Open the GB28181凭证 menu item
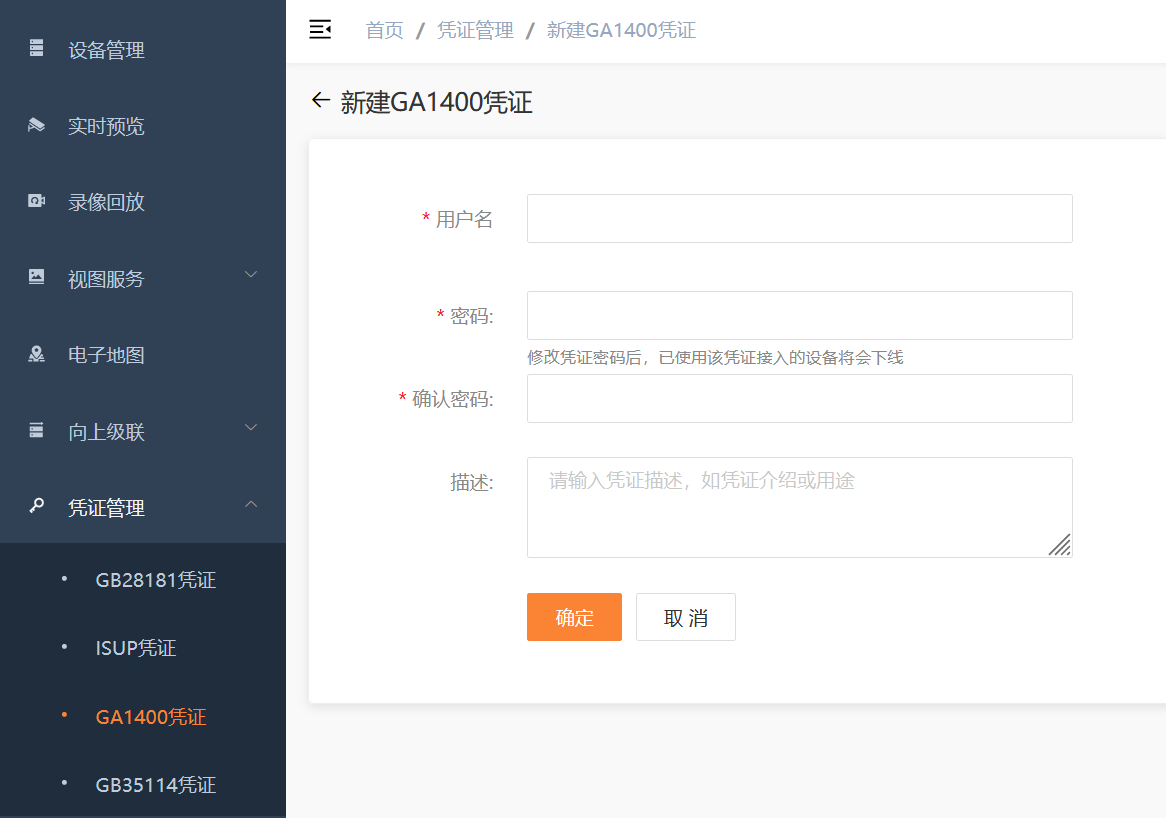 coord(155,580)
